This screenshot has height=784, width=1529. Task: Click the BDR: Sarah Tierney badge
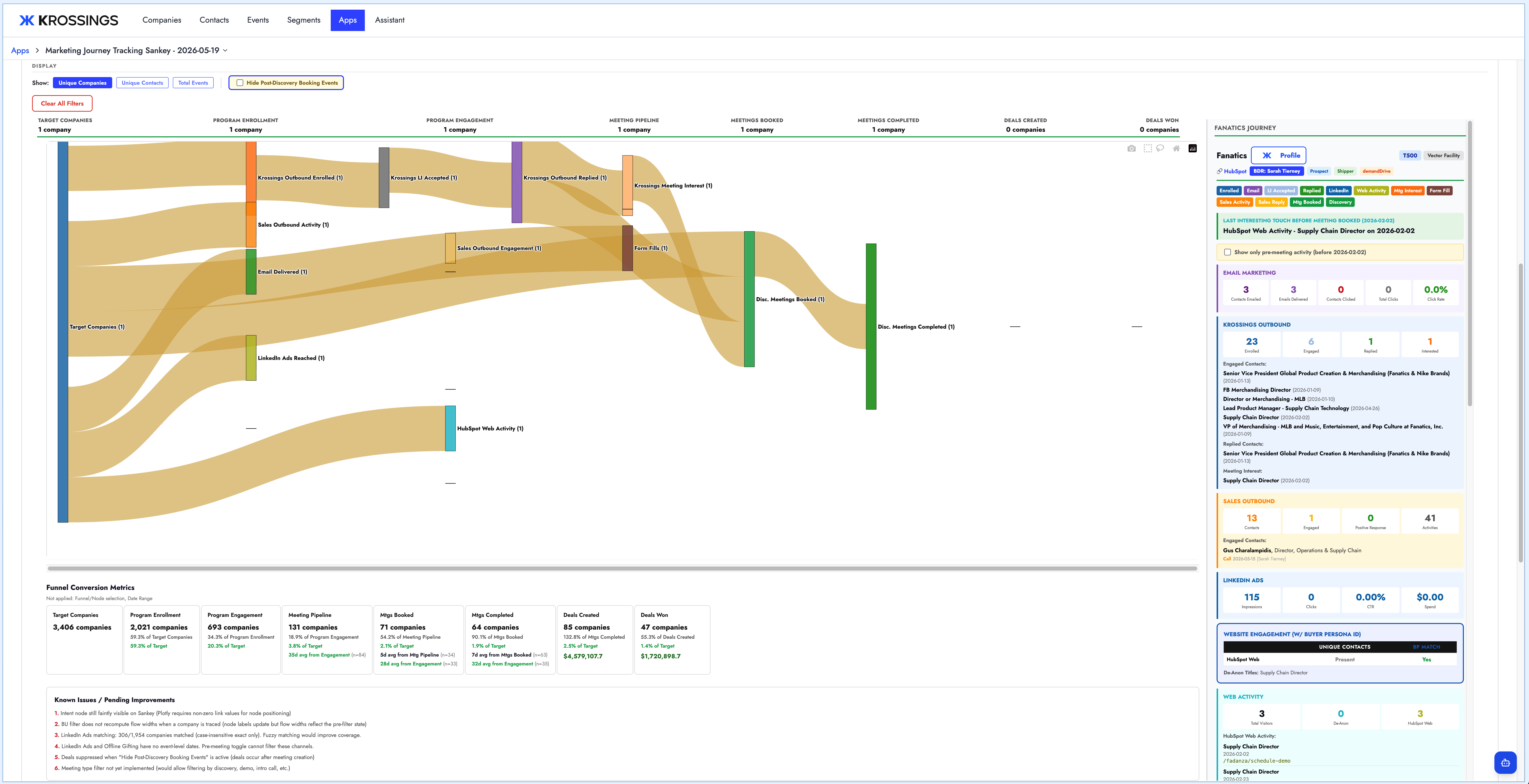1276,171
